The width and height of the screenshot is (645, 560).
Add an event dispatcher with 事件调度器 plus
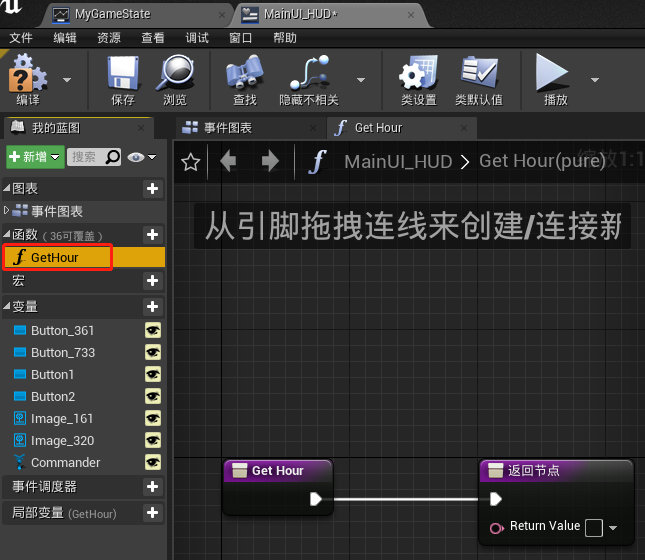[x=152, y=487]
